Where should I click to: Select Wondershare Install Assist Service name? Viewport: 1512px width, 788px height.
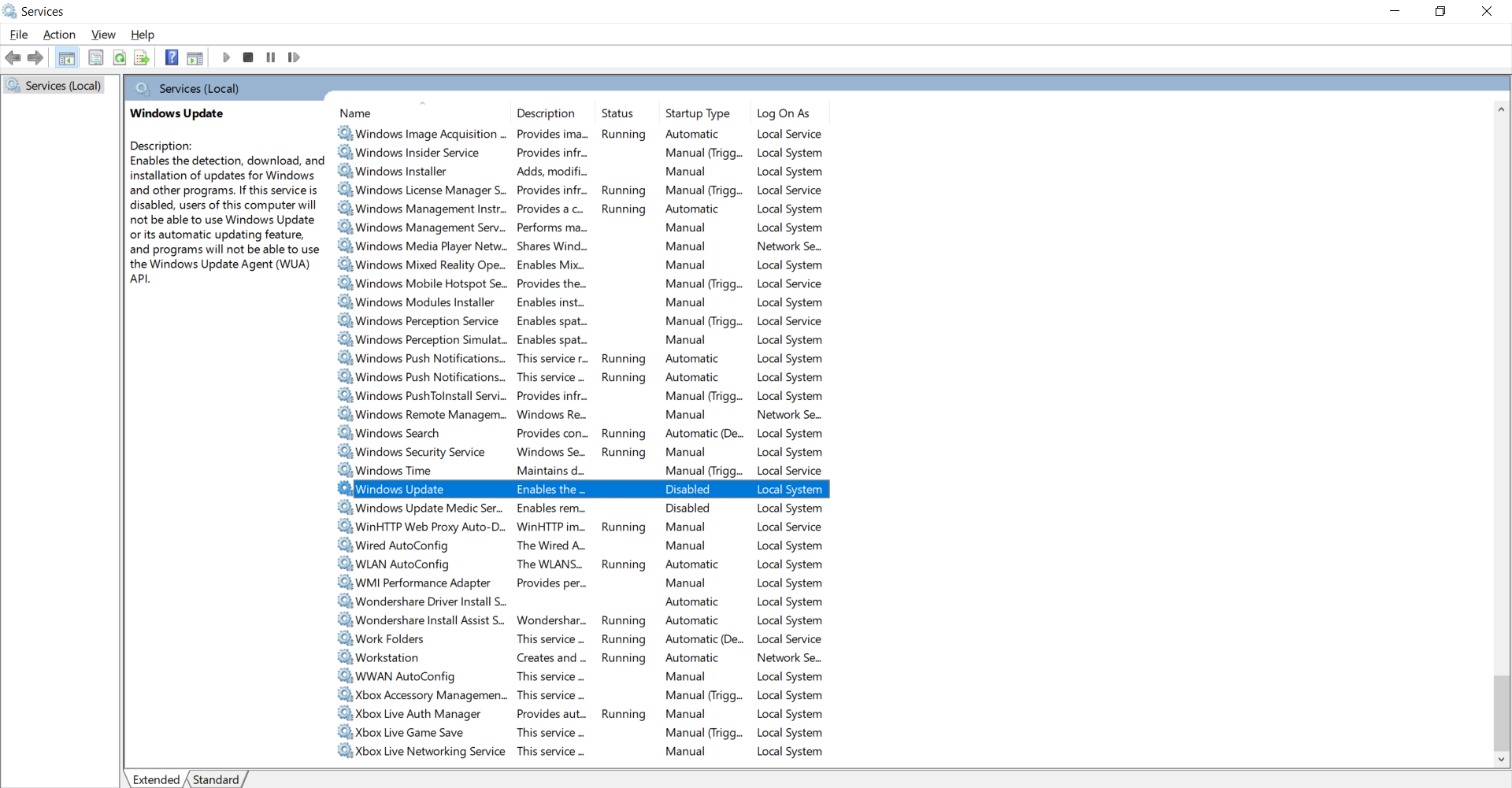(430, 620)
